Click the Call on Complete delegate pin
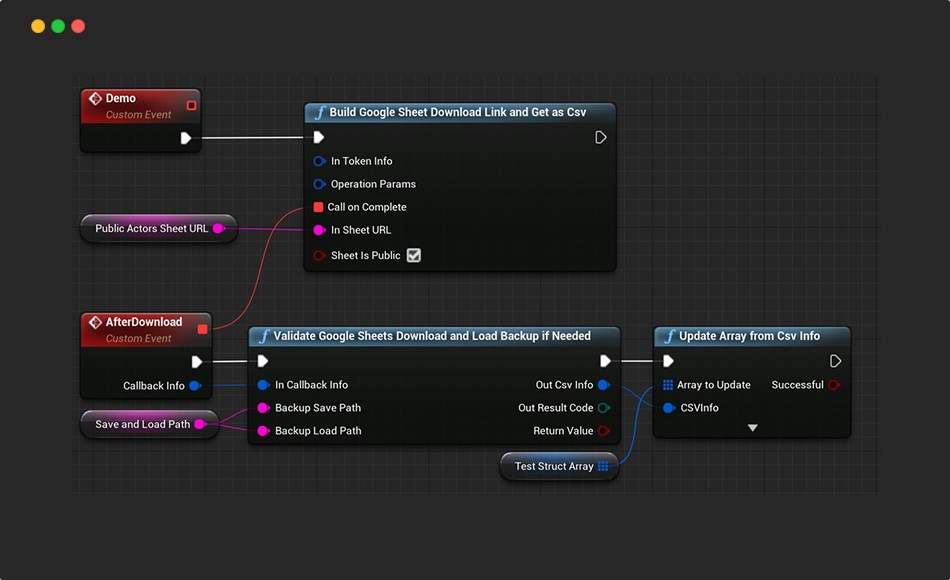This screenshot has width=950, height=580. click(318, 207)
